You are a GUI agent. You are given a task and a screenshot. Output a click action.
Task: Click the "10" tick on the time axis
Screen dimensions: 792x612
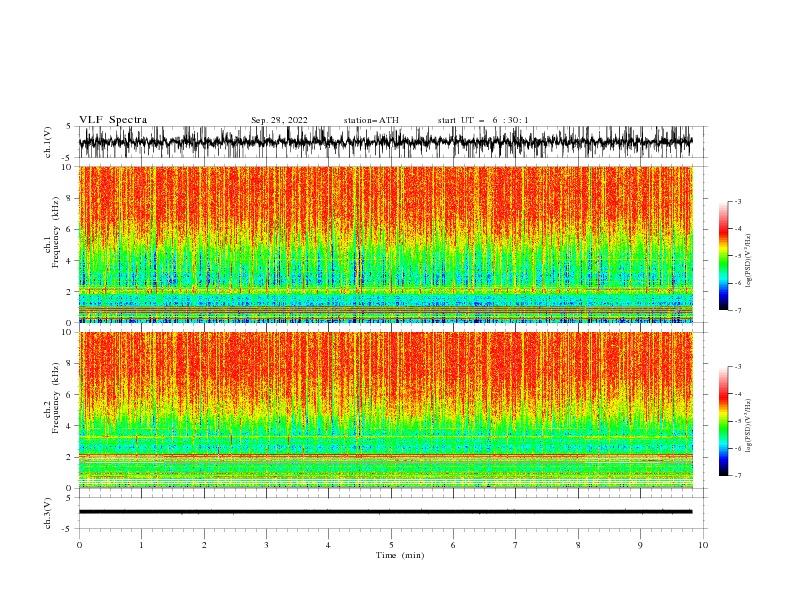pos(703,545)
